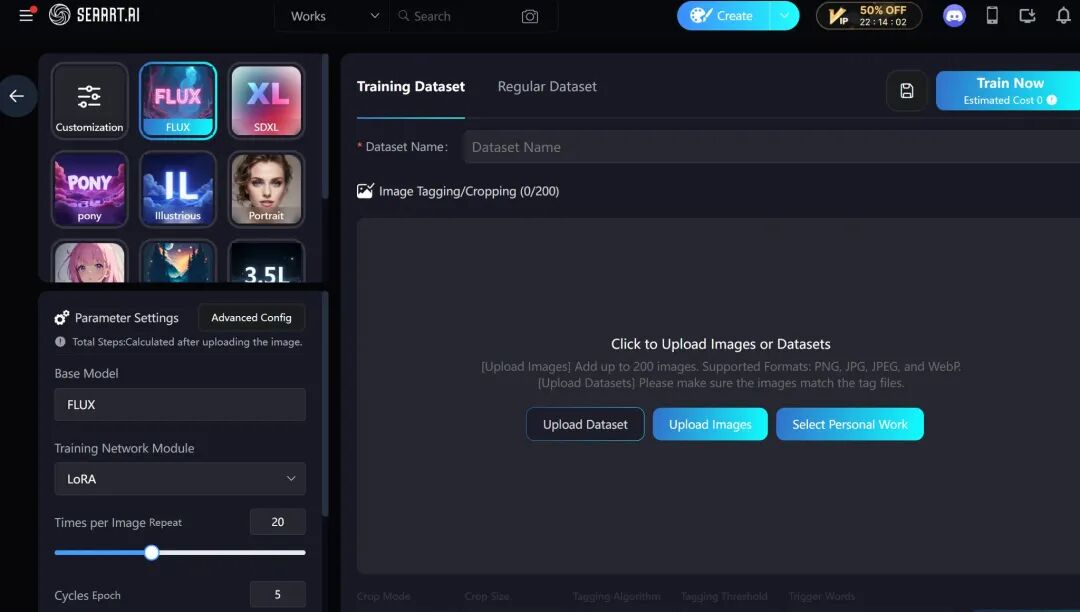This screenshot has height=612, width=1080.
Task: Go back using the left arrow
Action: click(x=17, y=96)
